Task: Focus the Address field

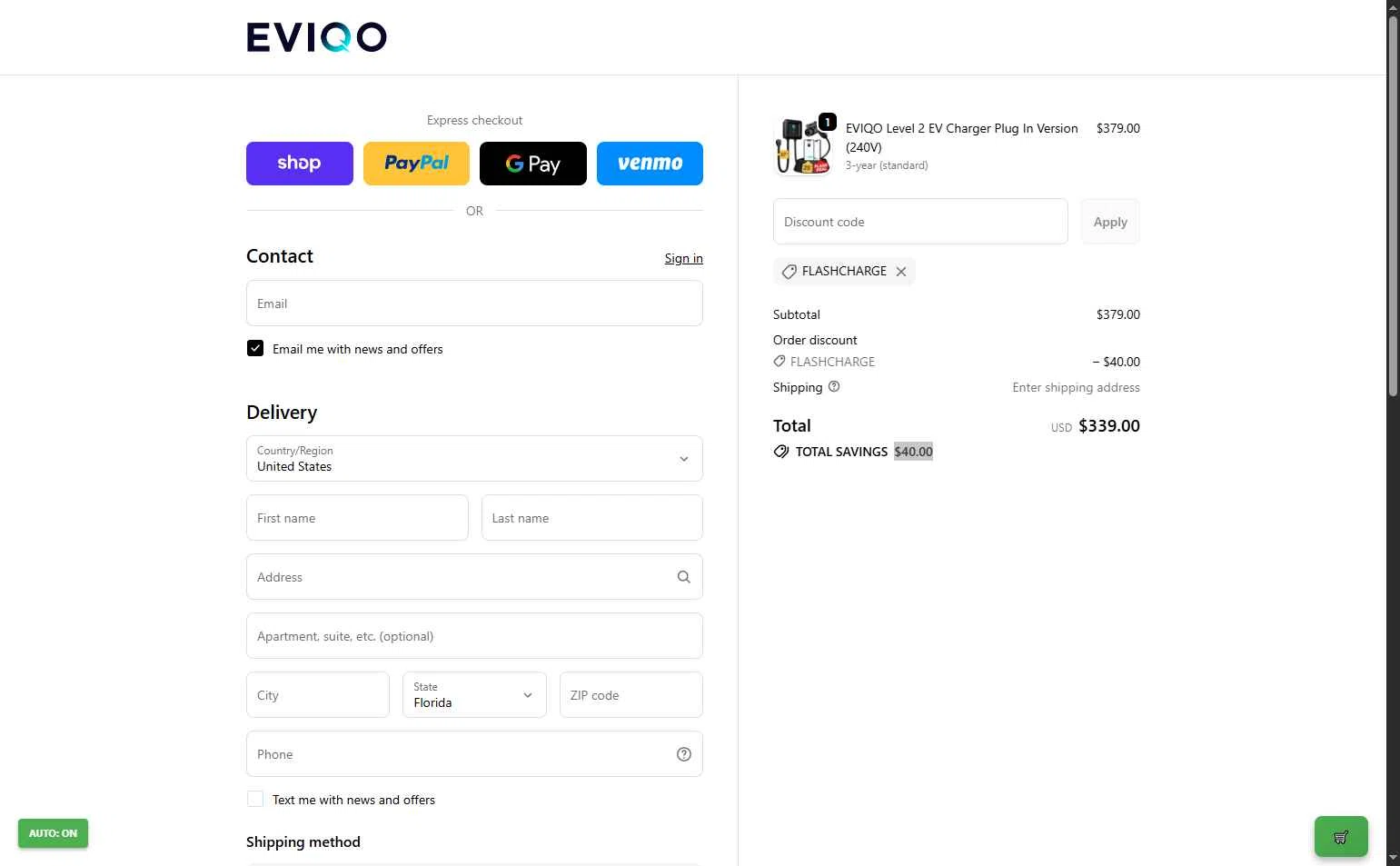Action: [x=474, y=577]
